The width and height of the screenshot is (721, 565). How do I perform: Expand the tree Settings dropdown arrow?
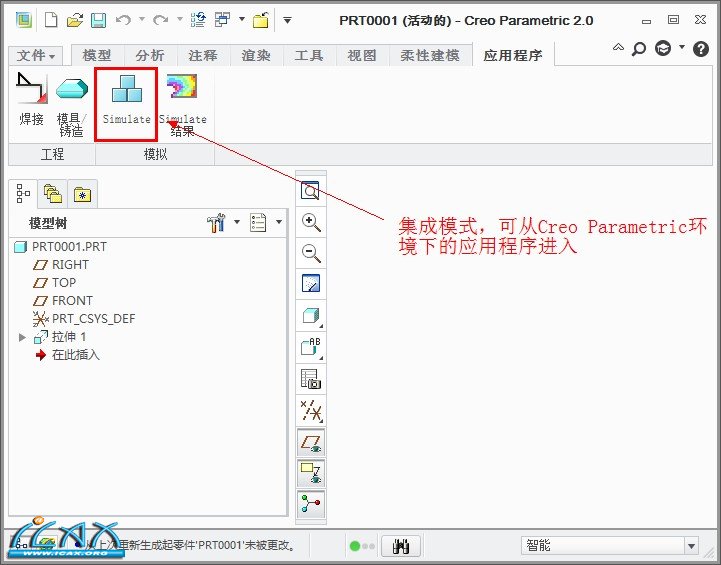[237, 222]
